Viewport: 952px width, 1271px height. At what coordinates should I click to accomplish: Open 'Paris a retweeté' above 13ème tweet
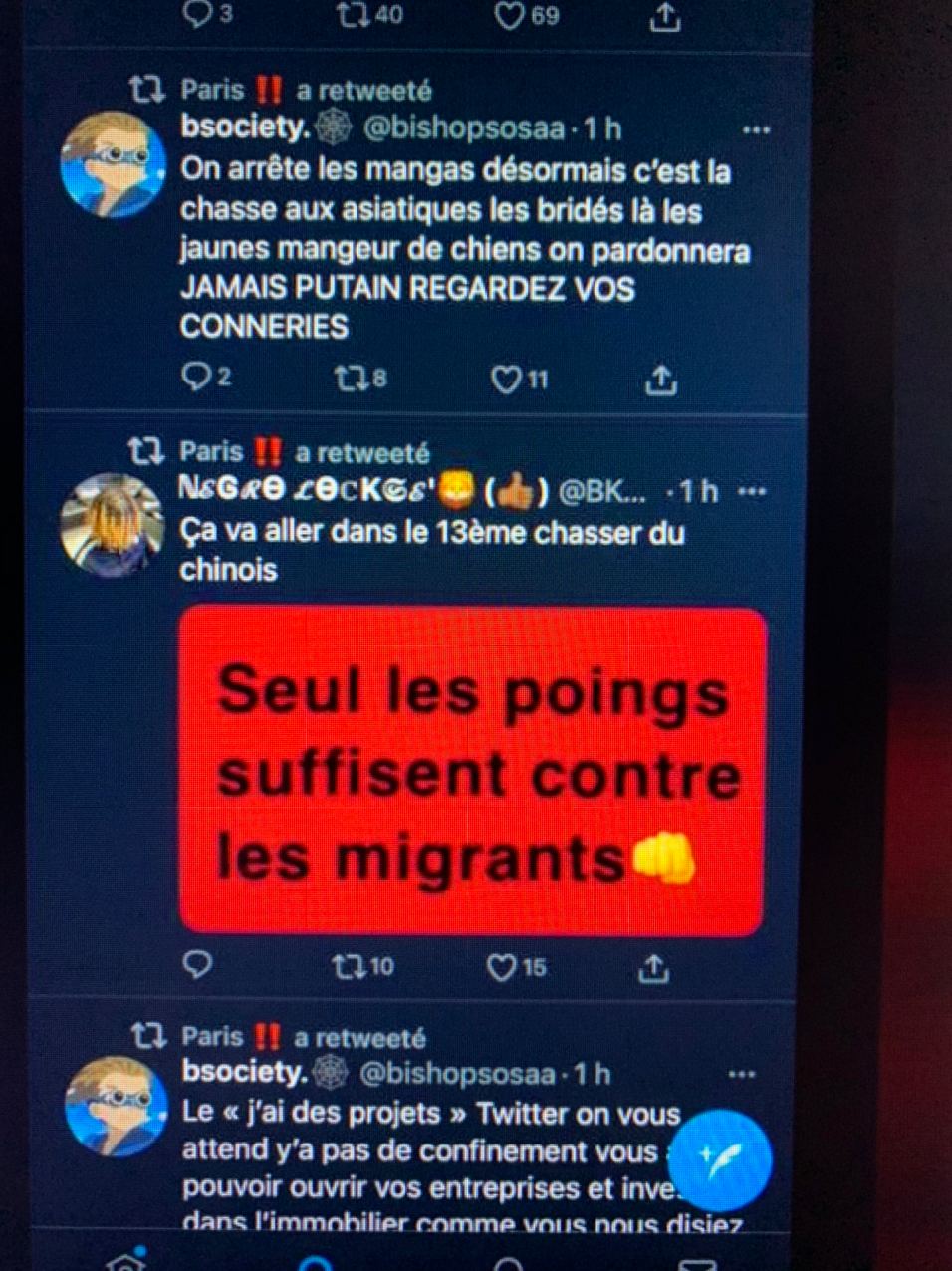[304, 452]
